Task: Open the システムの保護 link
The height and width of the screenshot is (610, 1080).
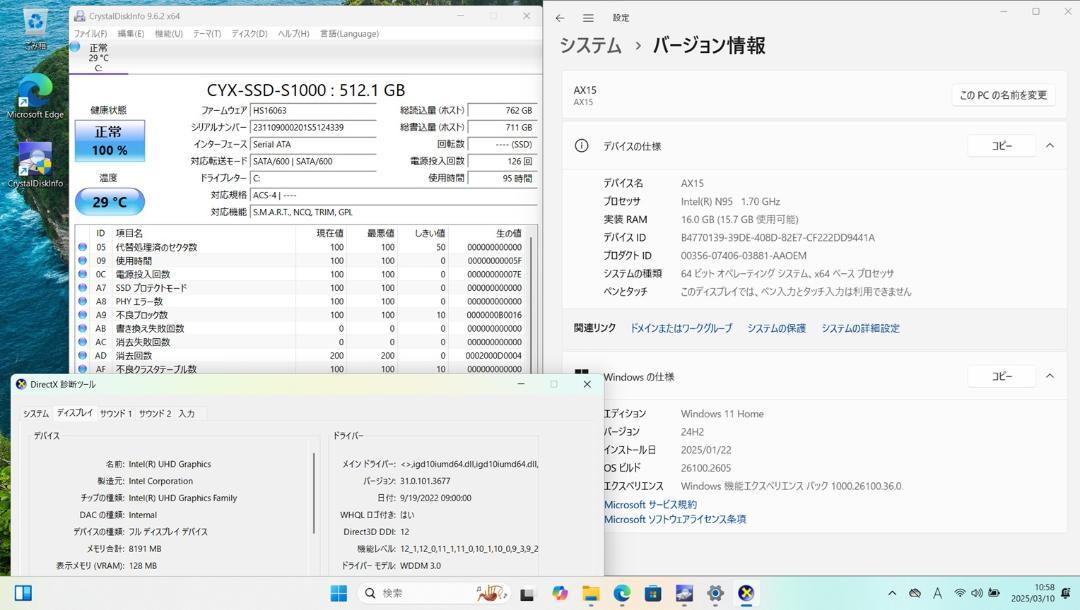Action: pos(776,328)
